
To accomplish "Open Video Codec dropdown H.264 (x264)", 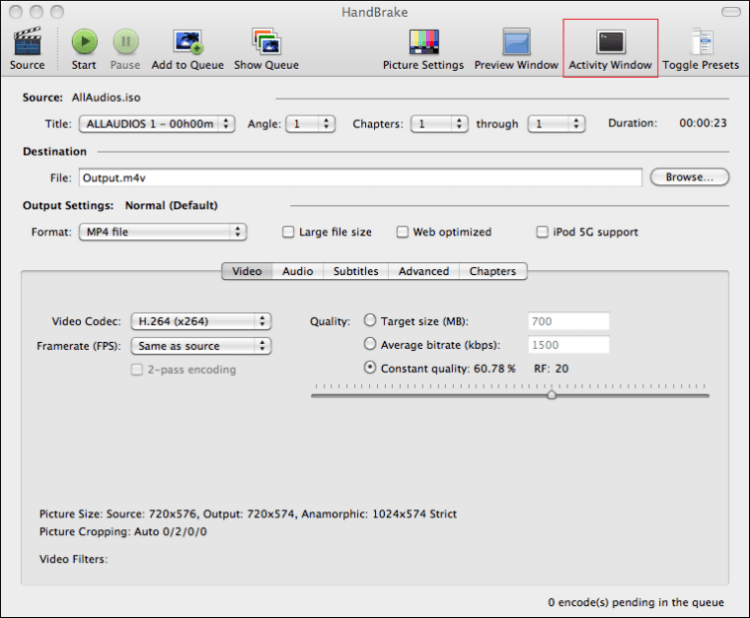I will 201,321.
